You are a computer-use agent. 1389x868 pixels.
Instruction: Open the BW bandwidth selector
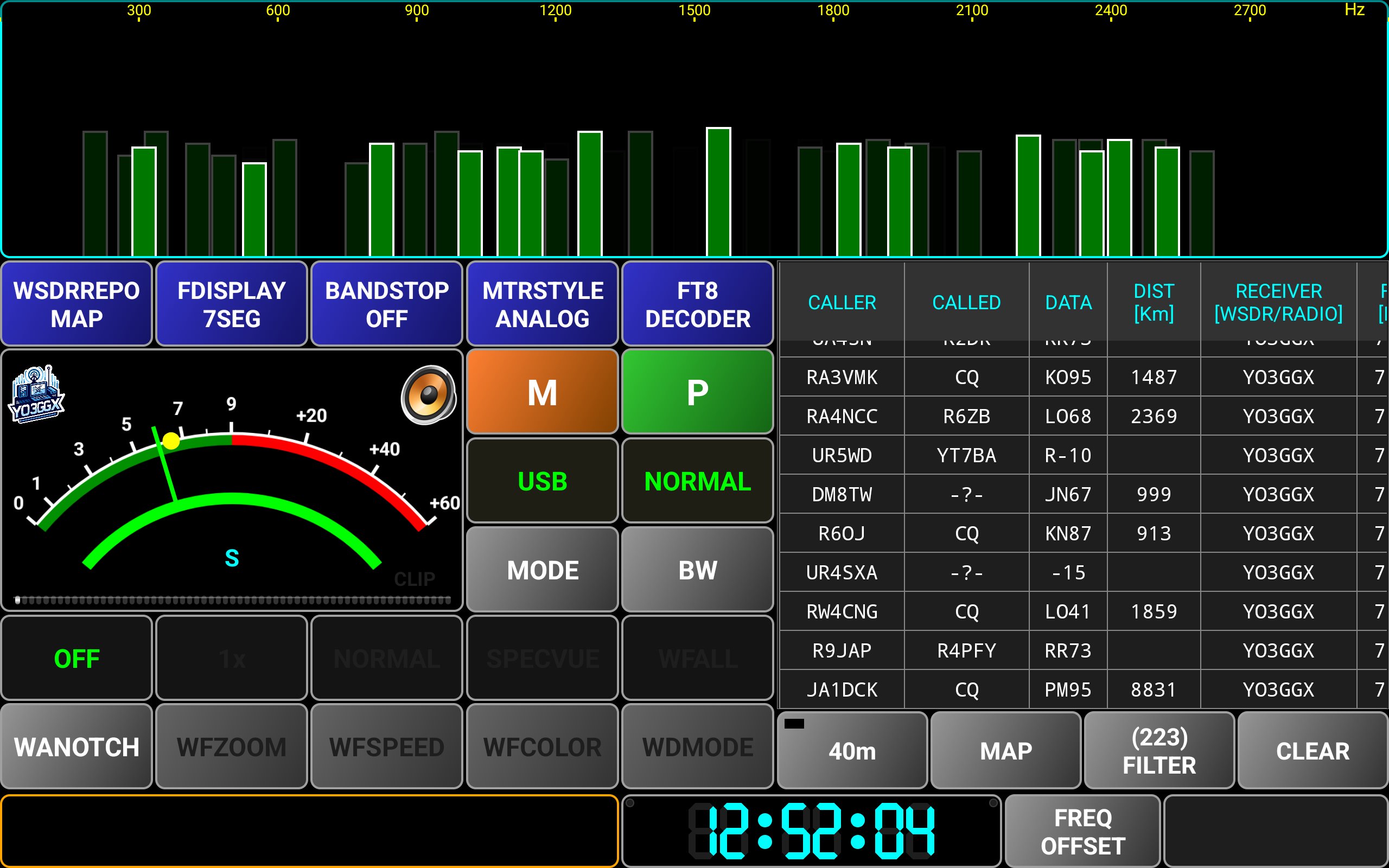[697, 570]
